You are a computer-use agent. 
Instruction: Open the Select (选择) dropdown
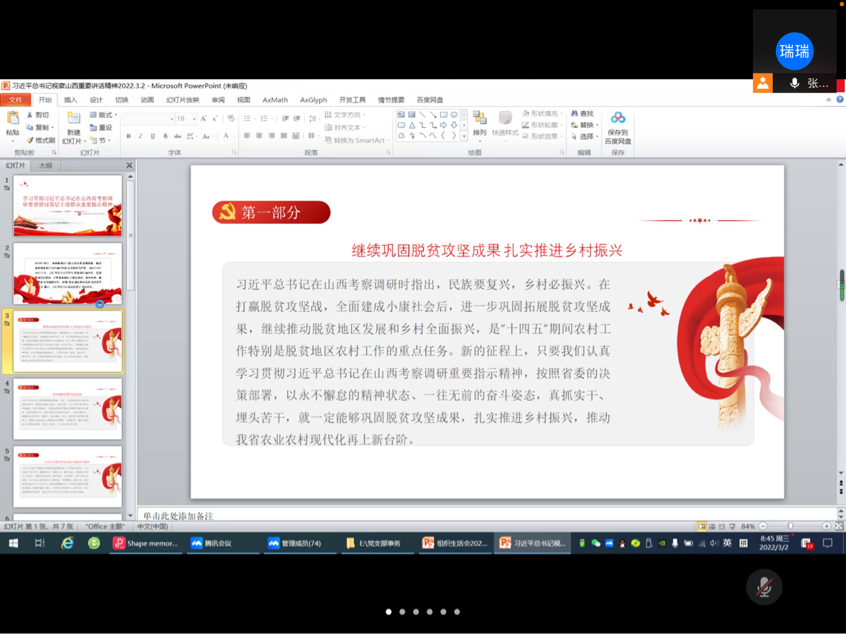tap(585, 137)
